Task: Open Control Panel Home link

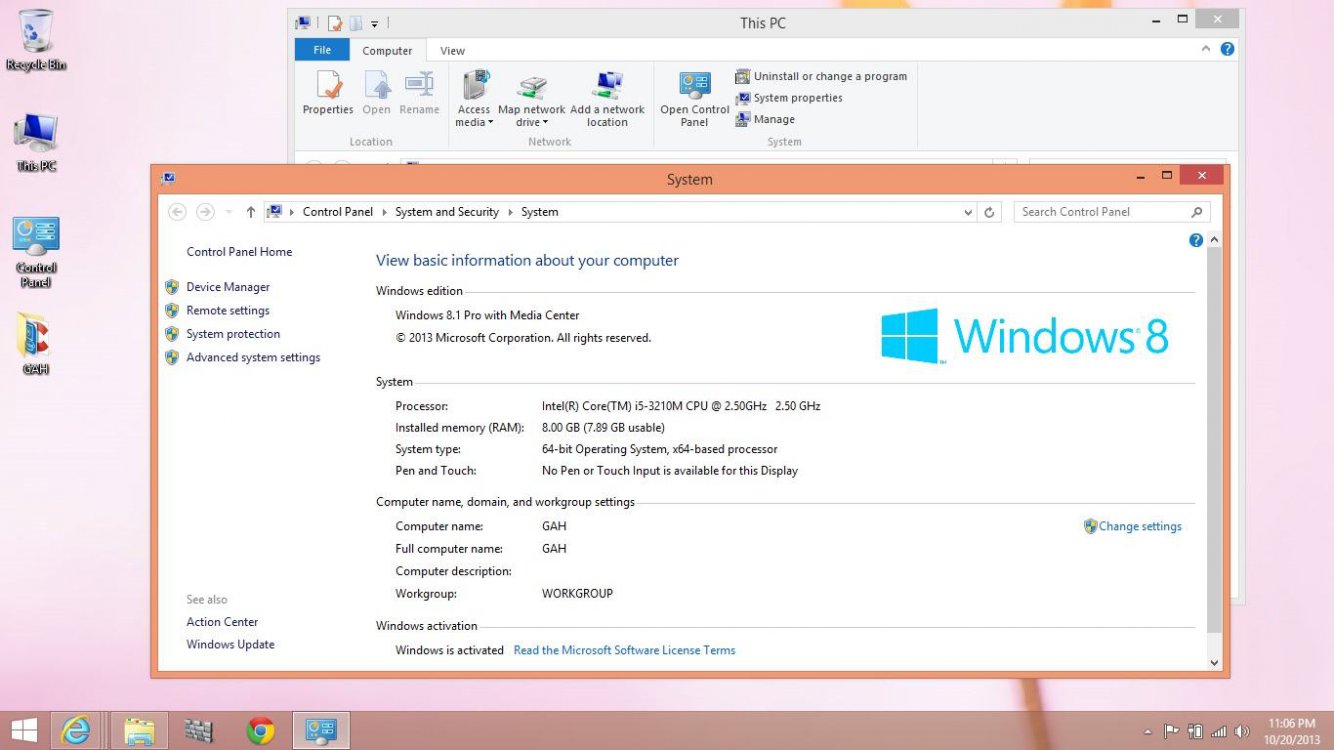Action: tap(239, 252)
